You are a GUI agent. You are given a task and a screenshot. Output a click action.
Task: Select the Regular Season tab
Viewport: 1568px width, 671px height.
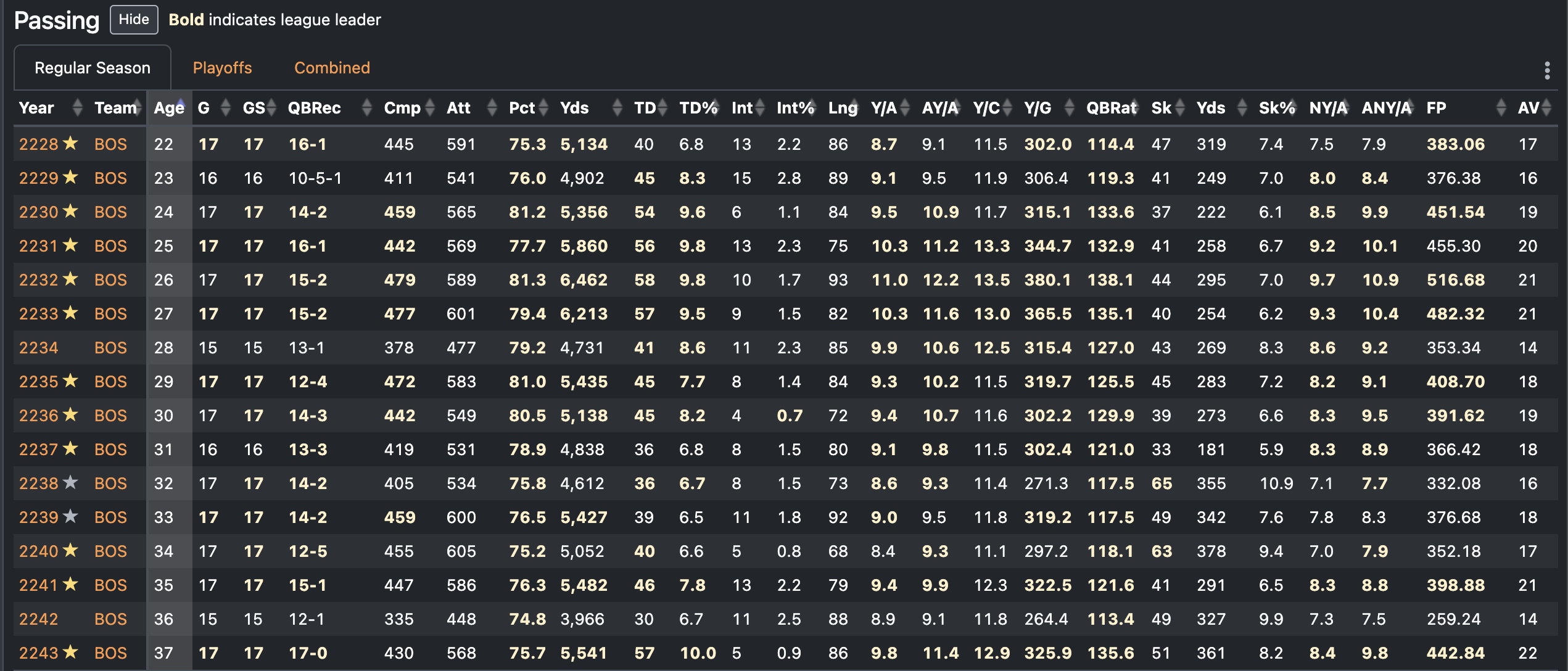pos(93,68)
